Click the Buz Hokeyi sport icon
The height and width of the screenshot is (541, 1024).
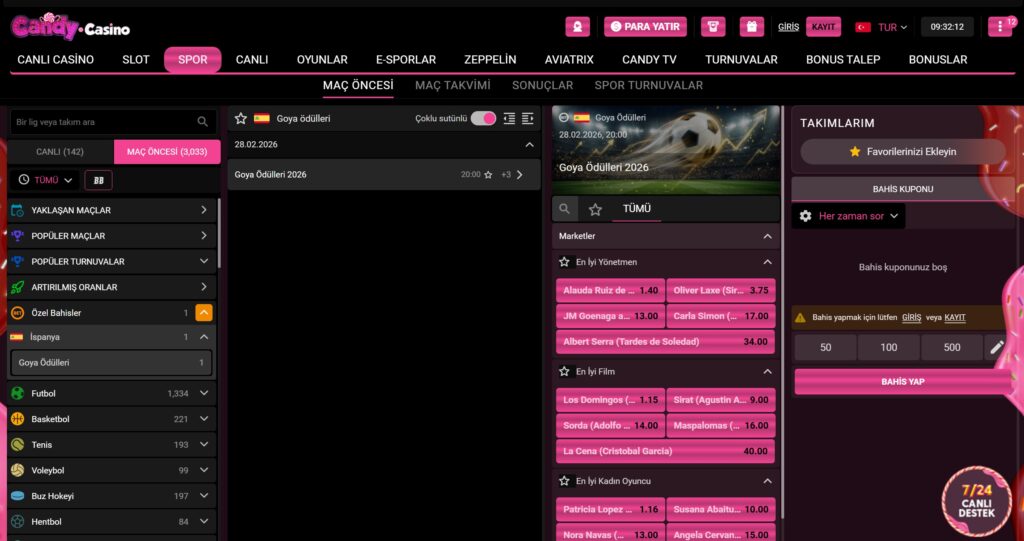[18, 496]
